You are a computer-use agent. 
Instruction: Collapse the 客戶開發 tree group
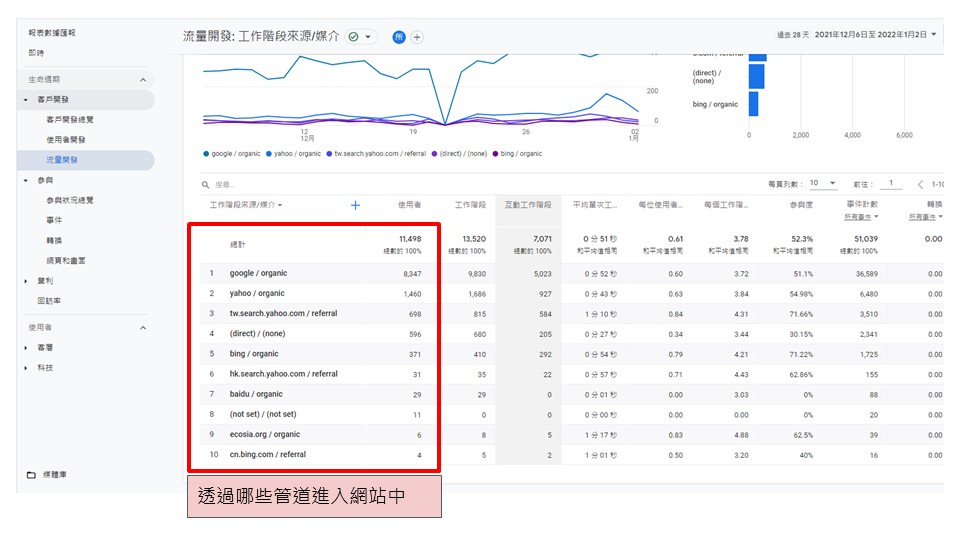click(26, 100)
